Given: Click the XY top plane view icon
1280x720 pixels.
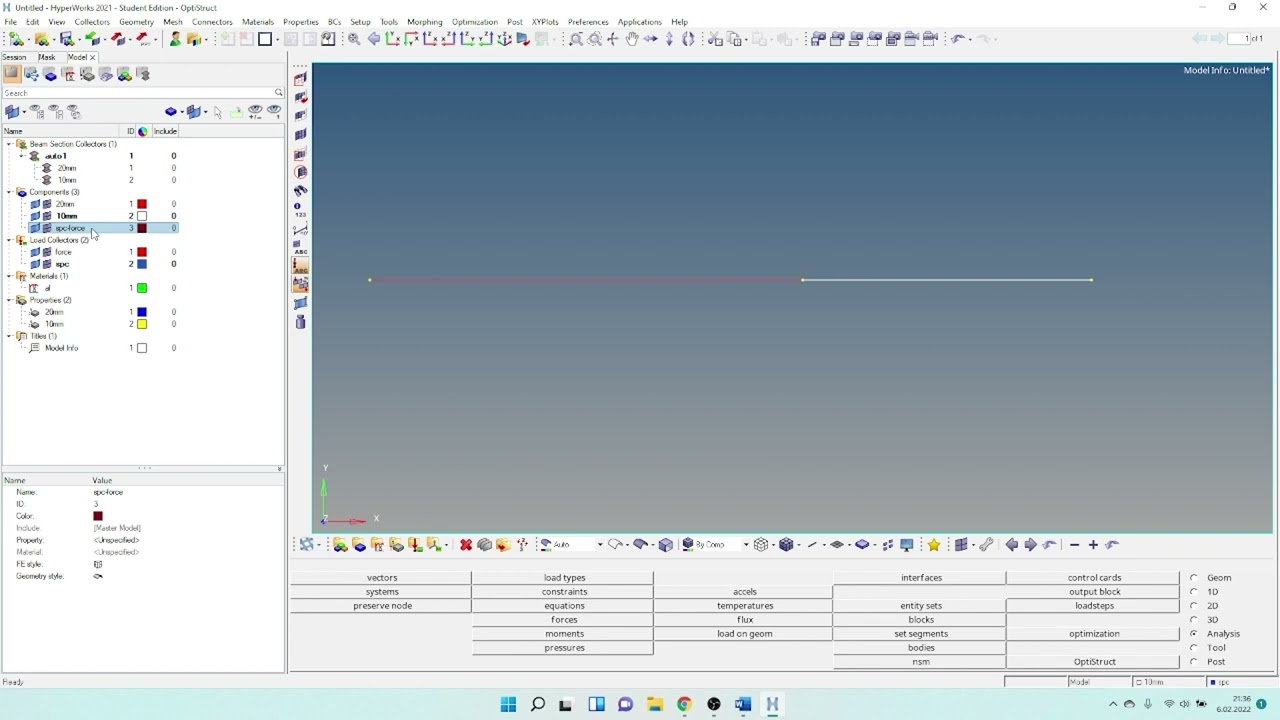Looking at the screenshot, I should [392, 39].
